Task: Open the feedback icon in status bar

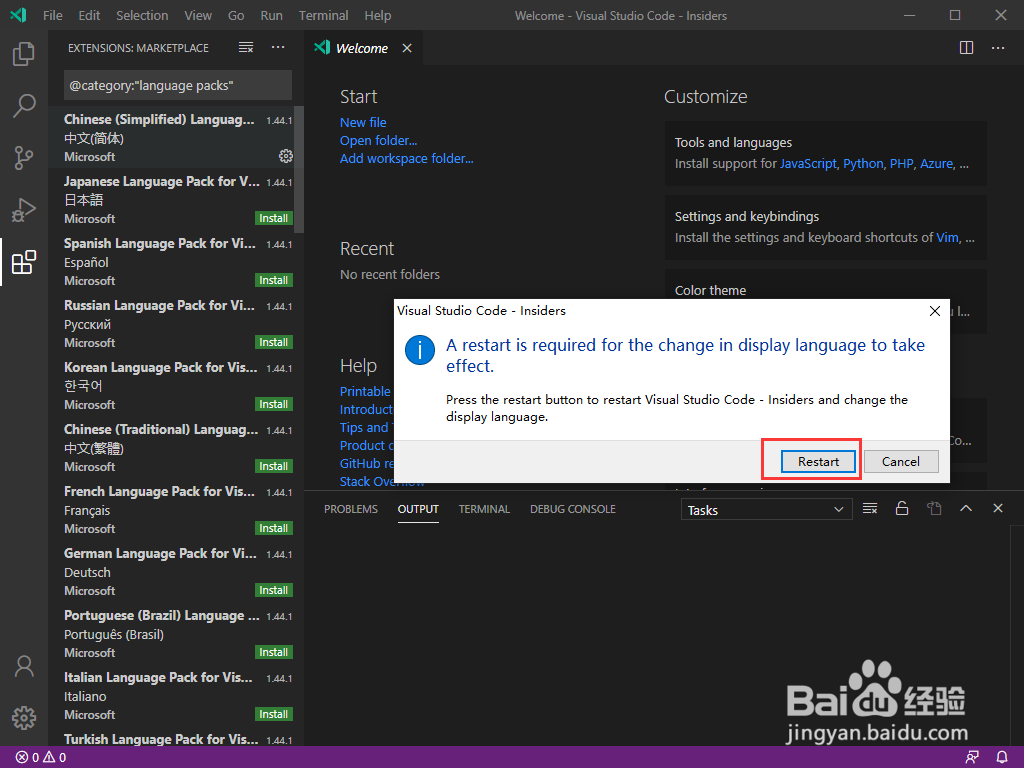Action: pos(972,758)
